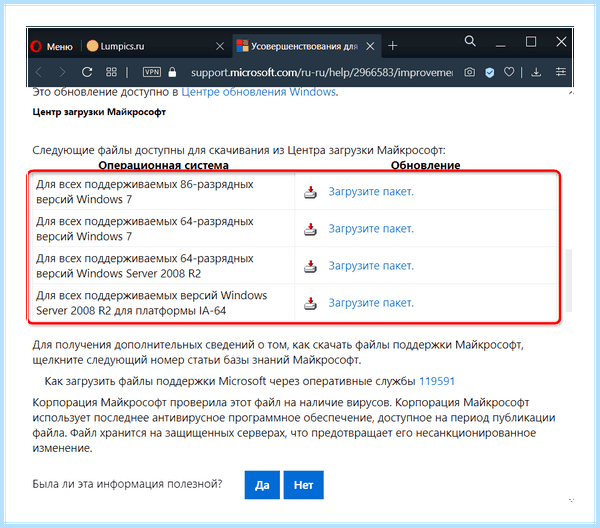Image resolution: width=600 pixels, height=528 pixels.
Task: Take a snapshot with camera icon
Action: pos(470,72)
